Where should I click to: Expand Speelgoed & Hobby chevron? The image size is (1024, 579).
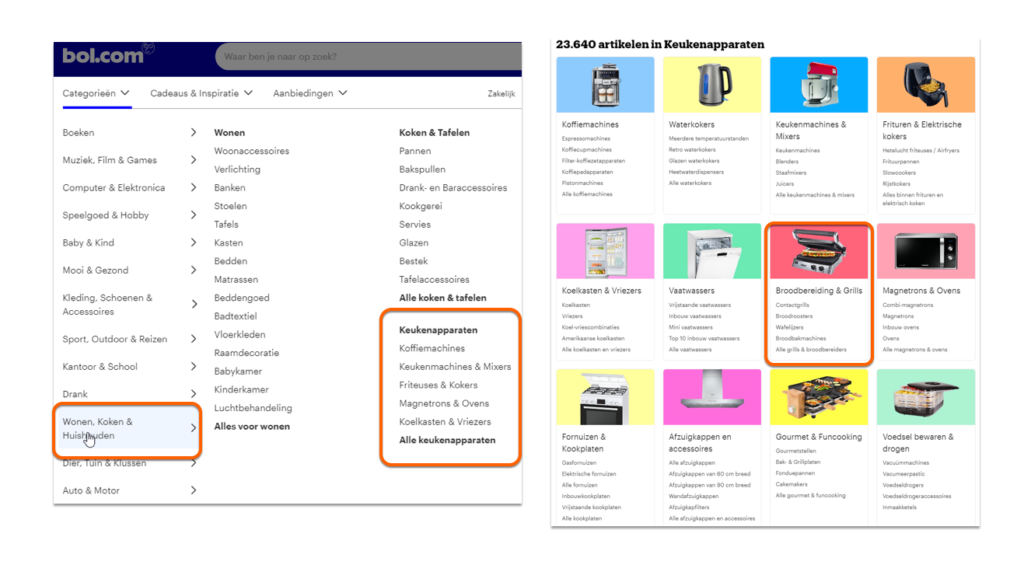pyautogui.click(x=193, y=215)
